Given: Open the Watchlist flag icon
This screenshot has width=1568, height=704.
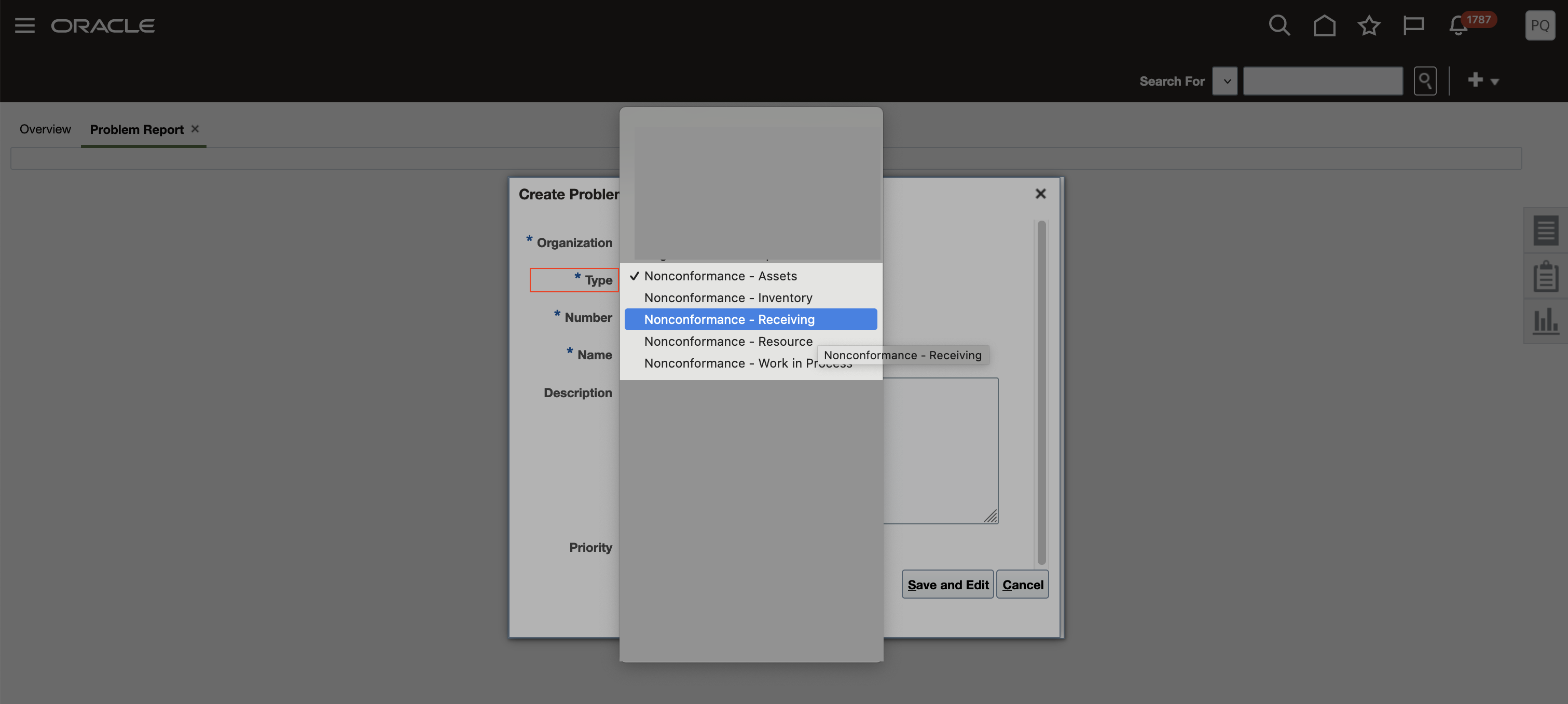Looking at the screenshot, I should (1413, 25).
